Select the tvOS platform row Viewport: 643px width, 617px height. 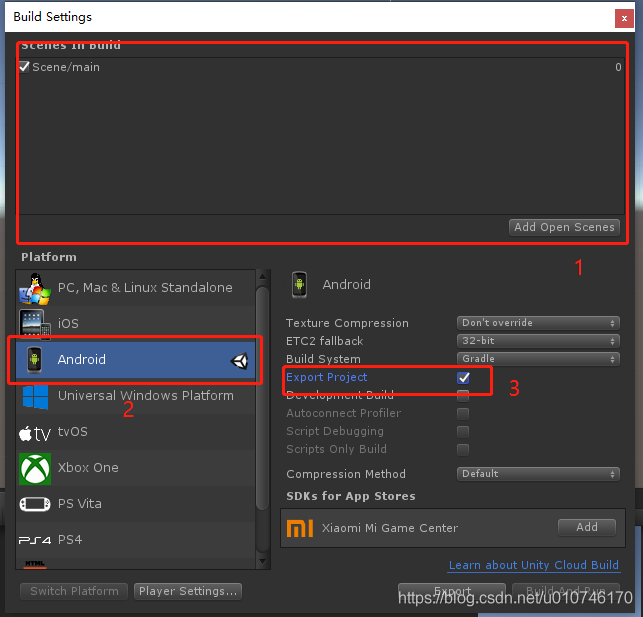pyautogui.click(x=136, y=432)
